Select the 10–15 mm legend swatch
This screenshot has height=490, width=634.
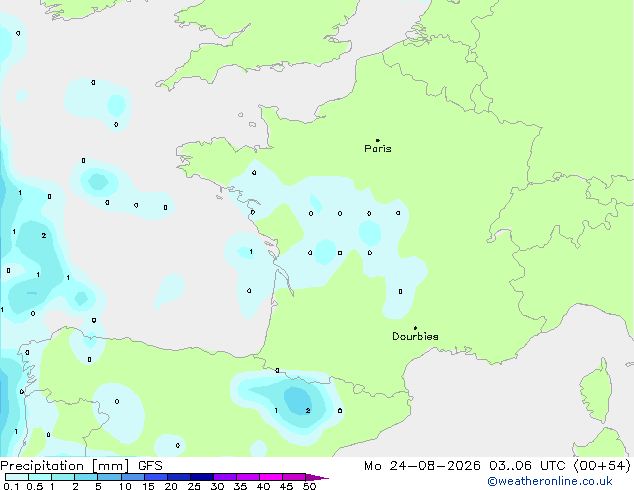132,477
